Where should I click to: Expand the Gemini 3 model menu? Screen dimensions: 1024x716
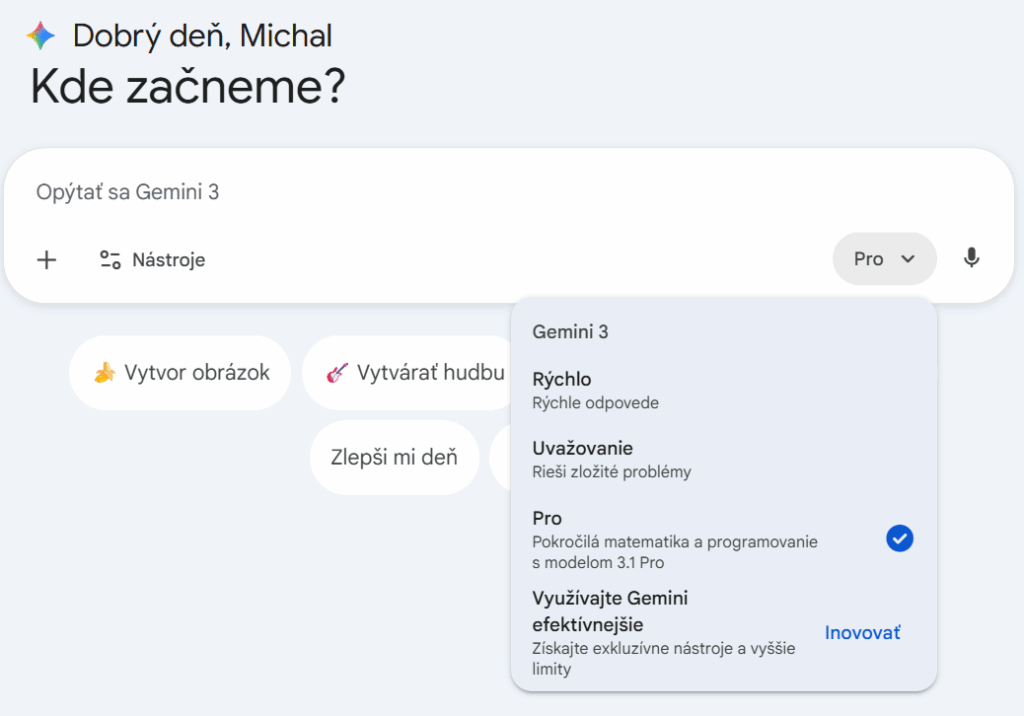click(x=884, y=258)
